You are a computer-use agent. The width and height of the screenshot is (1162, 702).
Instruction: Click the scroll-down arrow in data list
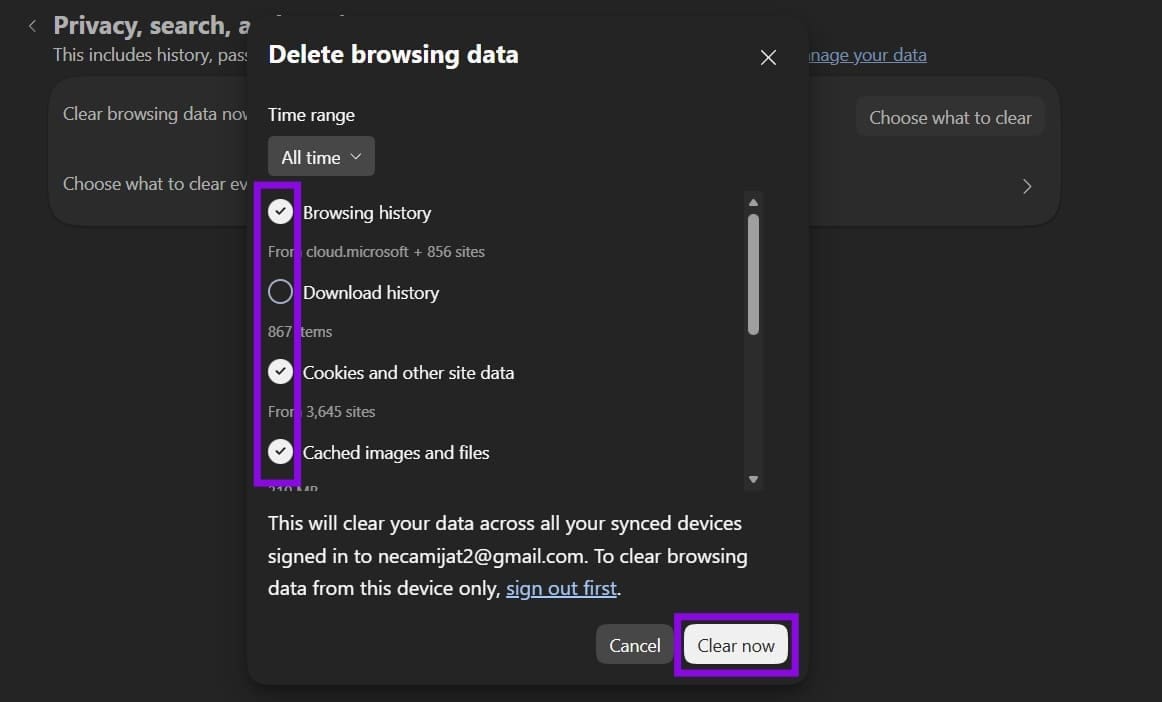point(753,480)
